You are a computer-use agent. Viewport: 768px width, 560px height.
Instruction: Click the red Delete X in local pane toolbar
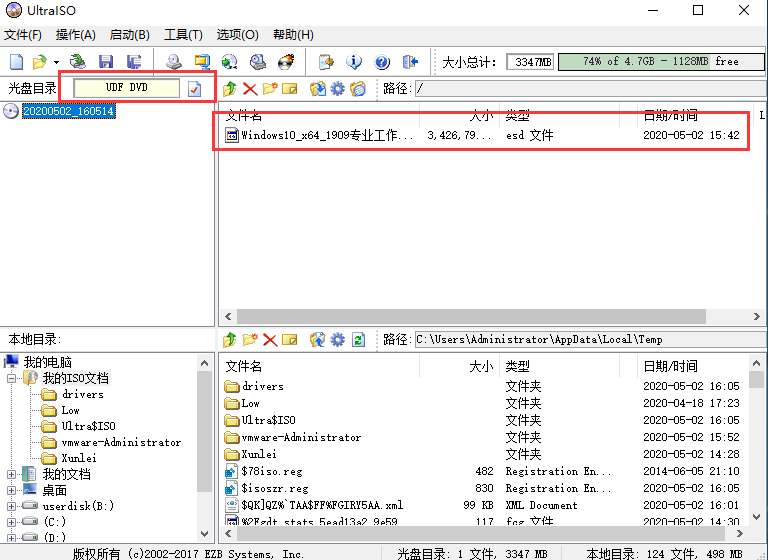click(x=270, y=340)
